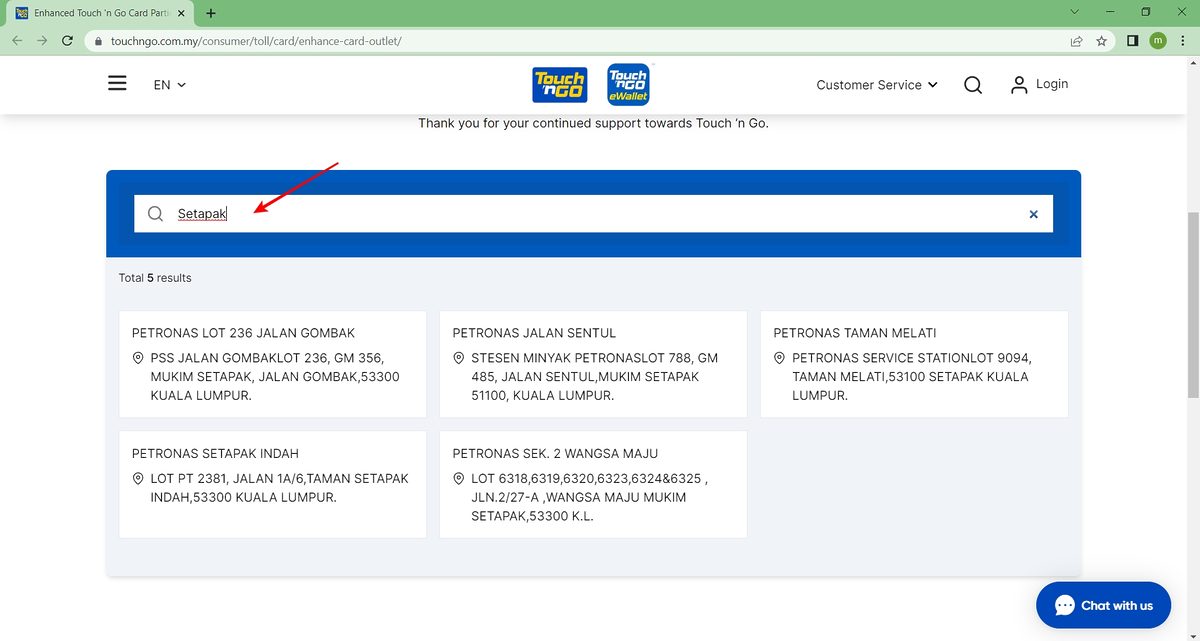This screenshot has width=1200, height=641.
Task: Open a new tab with the plus button
Action: [x=210, y=13]
